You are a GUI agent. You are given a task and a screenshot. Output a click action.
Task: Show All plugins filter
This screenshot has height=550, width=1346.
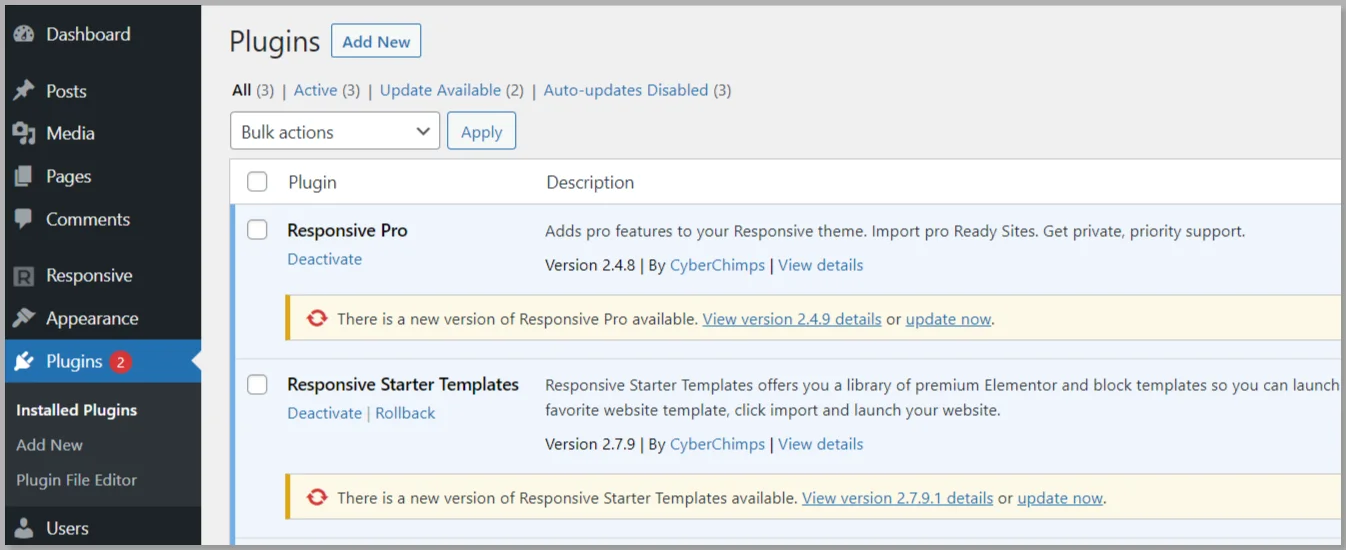[241, 90]
